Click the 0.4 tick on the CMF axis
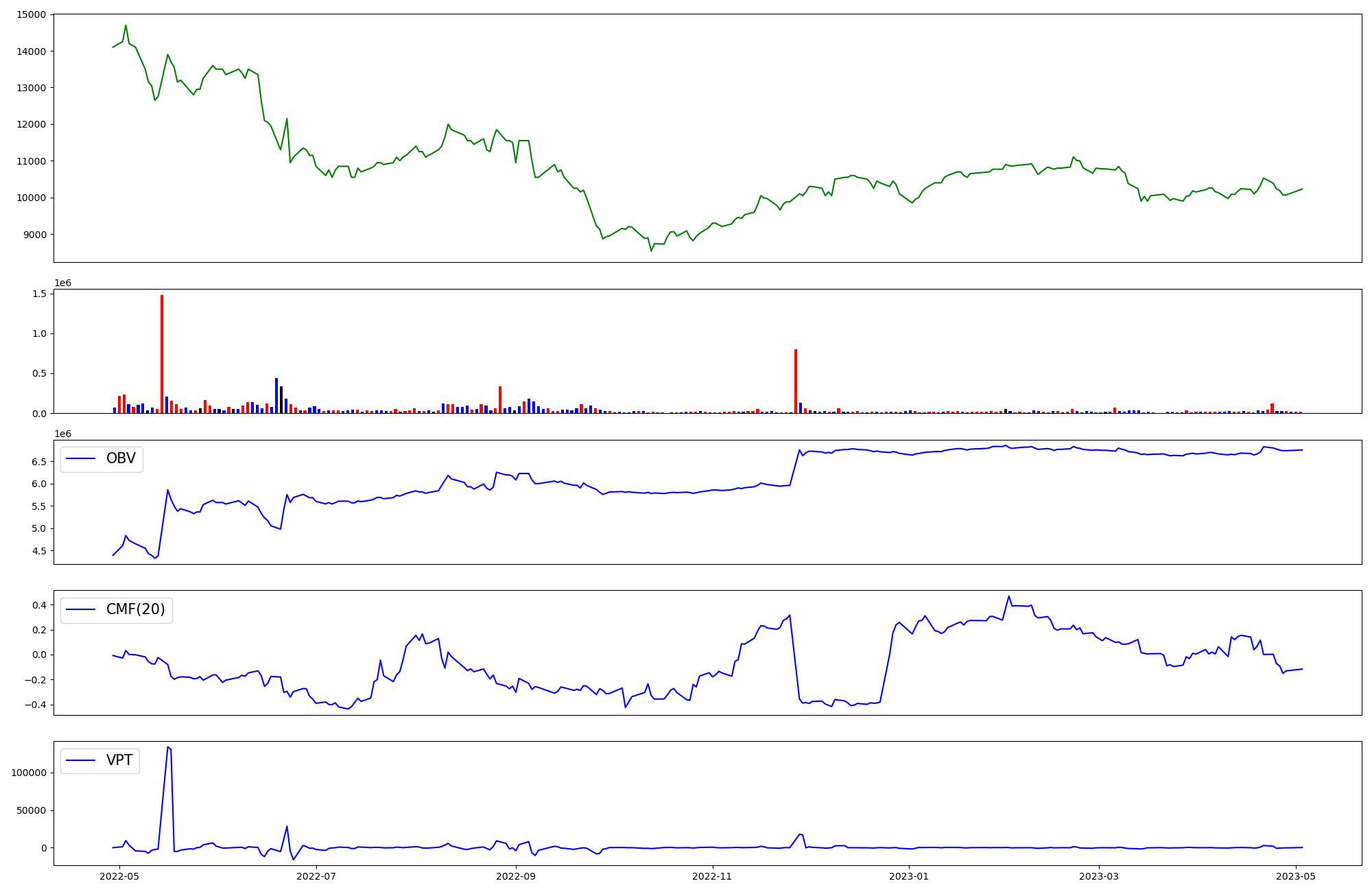Viewport: 1372px width, 892px height. click(x=38, y=605)
